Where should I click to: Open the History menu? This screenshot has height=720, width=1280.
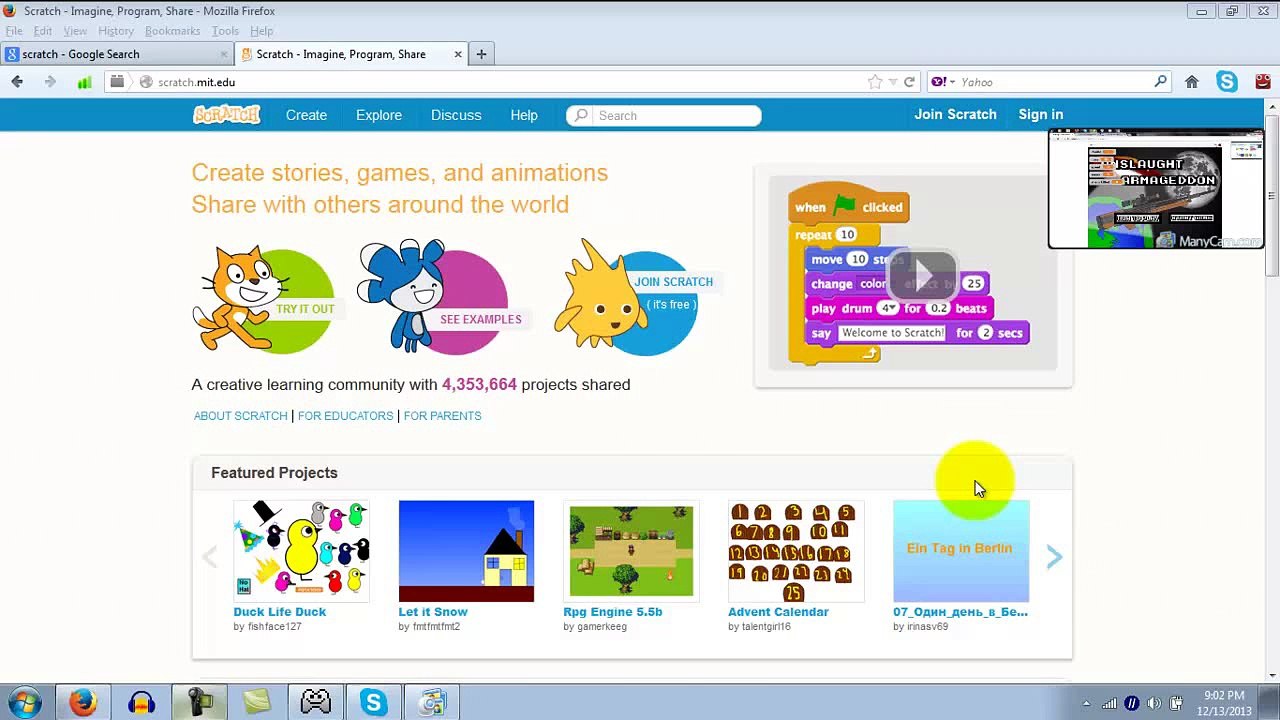tap(116, 31)
